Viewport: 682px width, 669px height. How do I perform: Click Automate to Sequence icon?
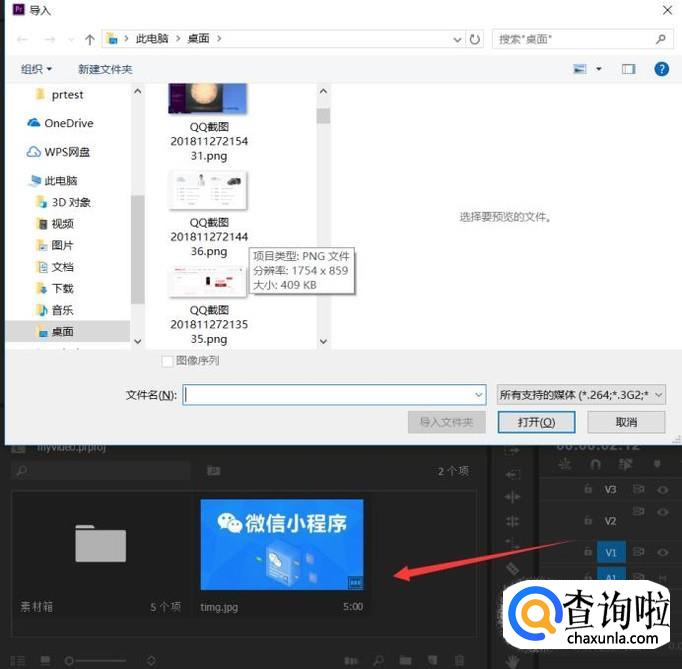coord(351,661)
